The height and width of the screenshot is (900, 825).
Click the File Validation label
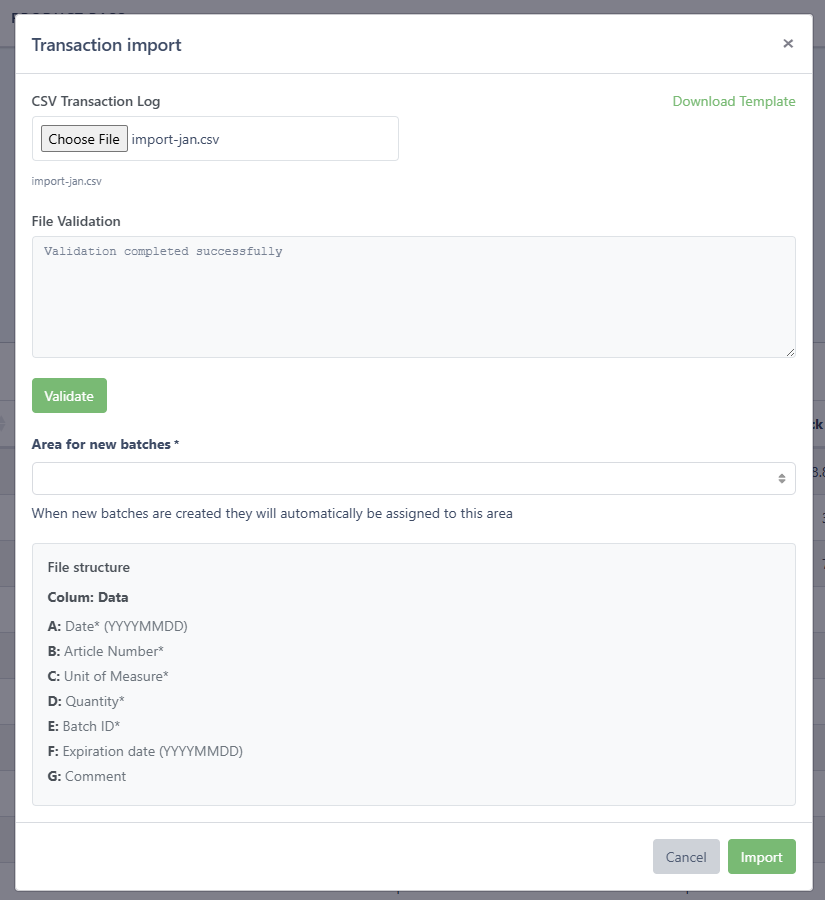(76, 221)
